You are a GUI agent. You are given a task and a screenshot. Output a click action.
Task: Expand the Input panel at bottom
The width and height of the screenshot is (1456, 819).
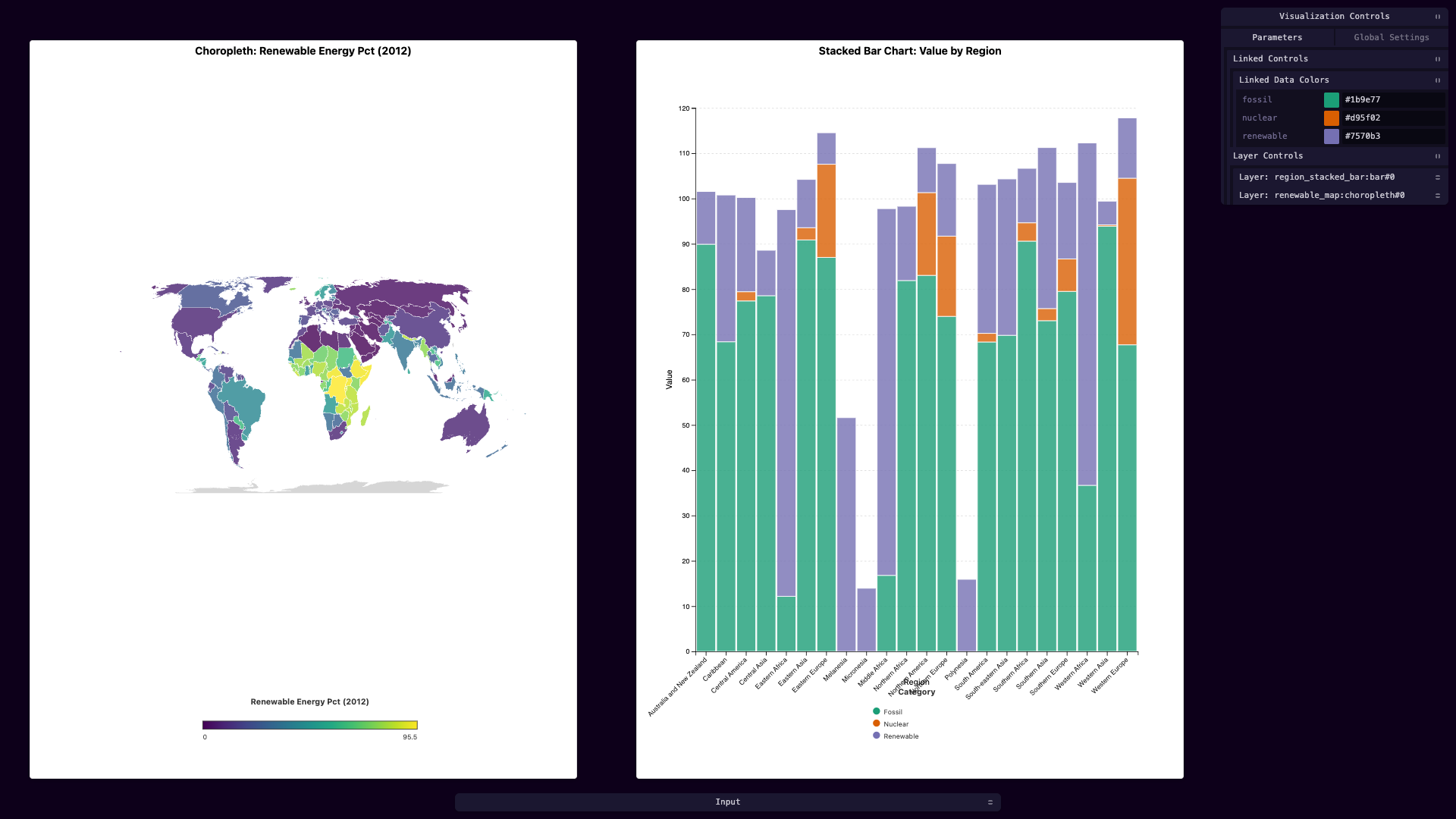point(990,802)
